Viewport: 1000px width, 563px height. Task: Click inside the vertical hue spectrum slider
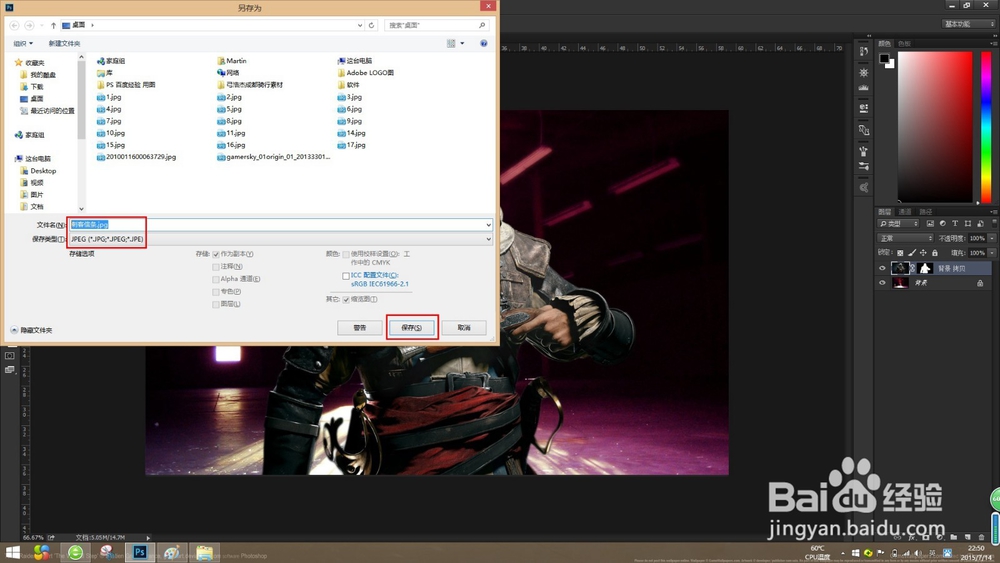coord(986,128)
